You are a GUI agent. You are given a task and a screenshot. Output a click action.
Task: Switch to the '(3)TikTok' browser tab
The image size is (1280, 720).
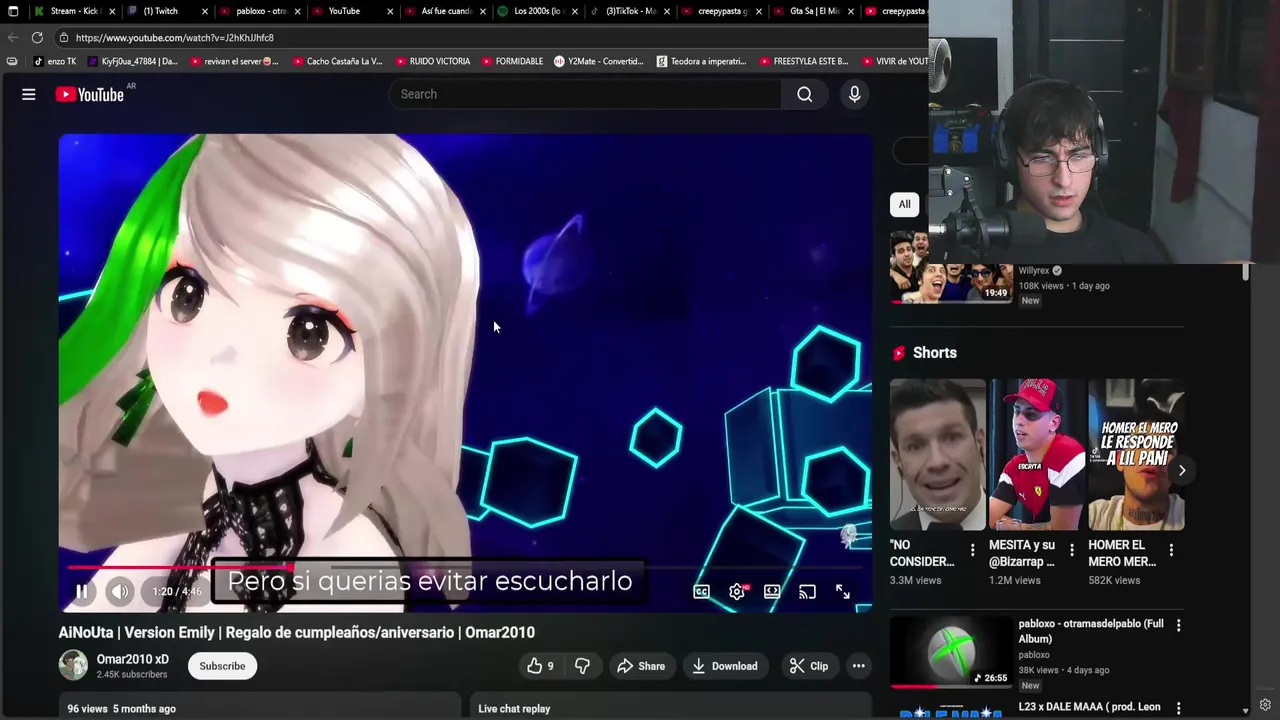pyautogui.click(x=630, y=11)
